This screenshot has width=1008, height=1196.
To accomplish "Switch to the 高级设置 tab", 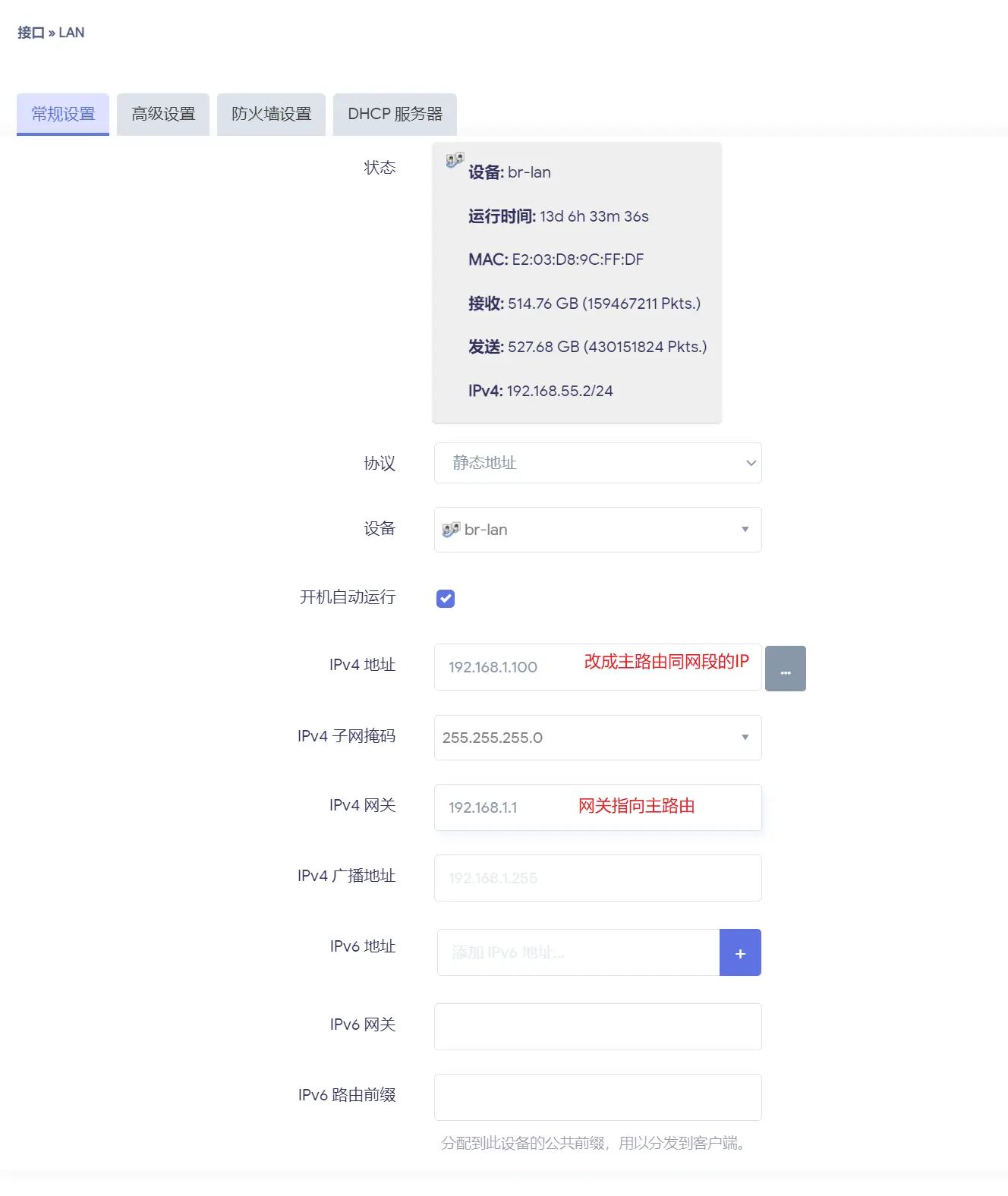I will (163, 115).
